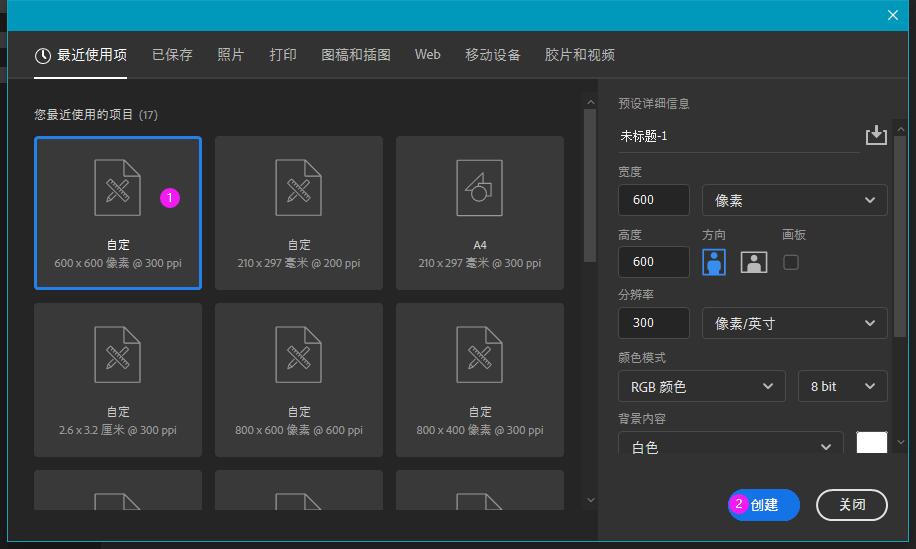
Task: Select the 800 x 400 像素 @ 300 ppi preset
Action: [x=480, y=380]
